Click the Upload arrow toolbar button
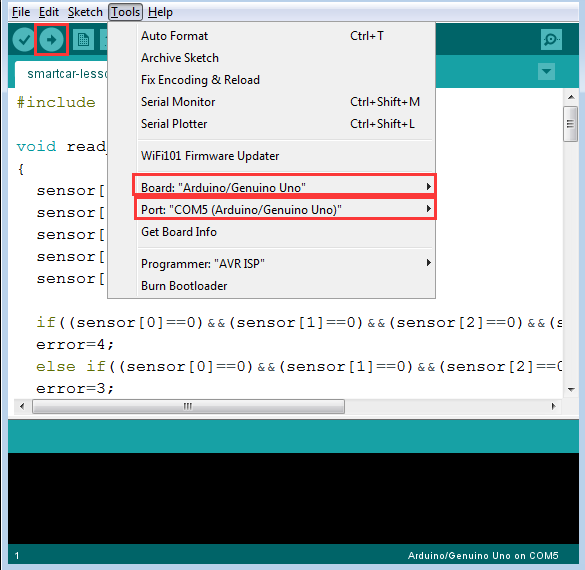Viewport: 585px width, 570px height. tap(51, 40)
